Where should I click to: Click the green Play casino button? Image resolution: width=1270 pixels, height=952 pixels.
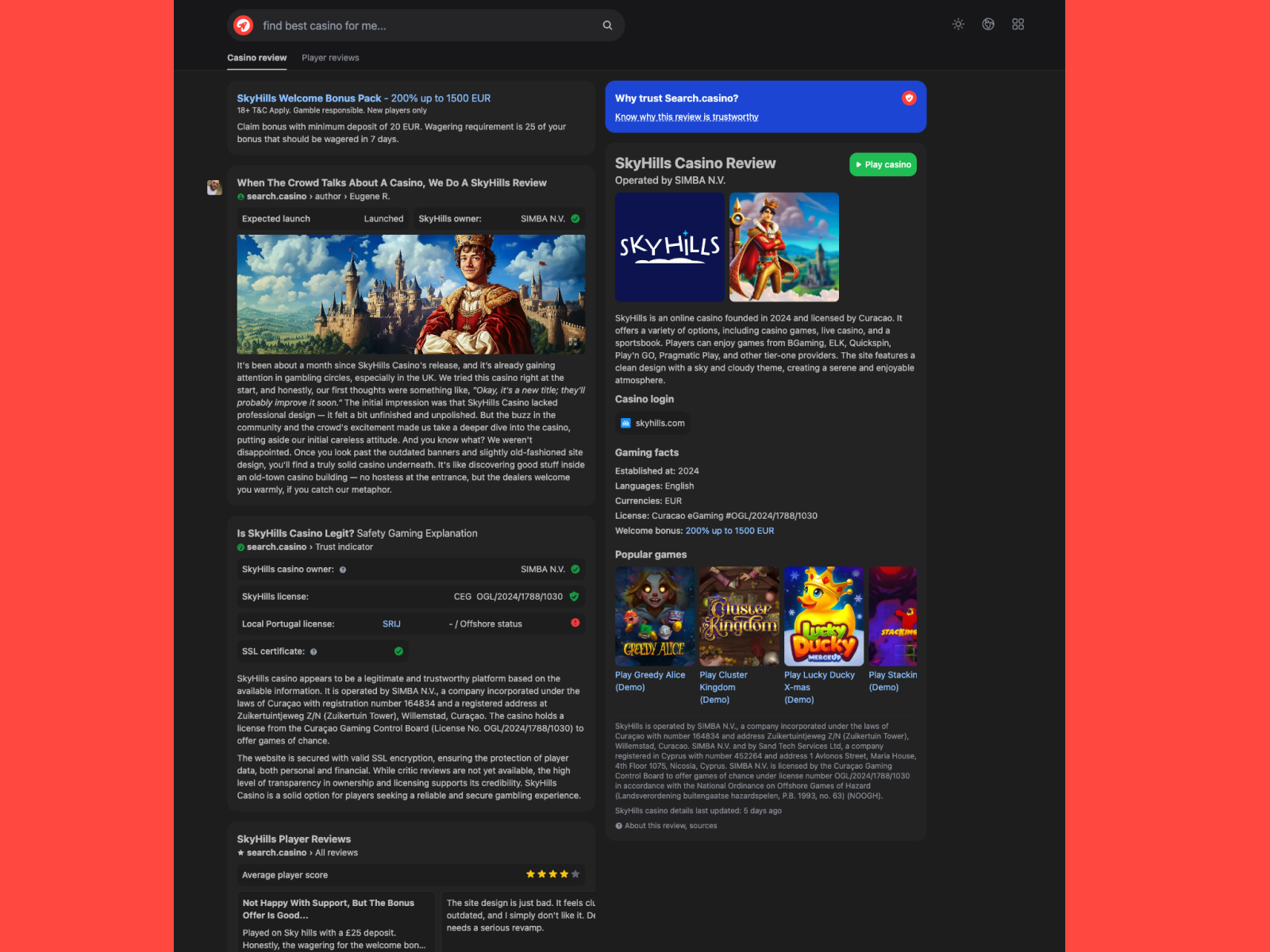tap(883, 164)
